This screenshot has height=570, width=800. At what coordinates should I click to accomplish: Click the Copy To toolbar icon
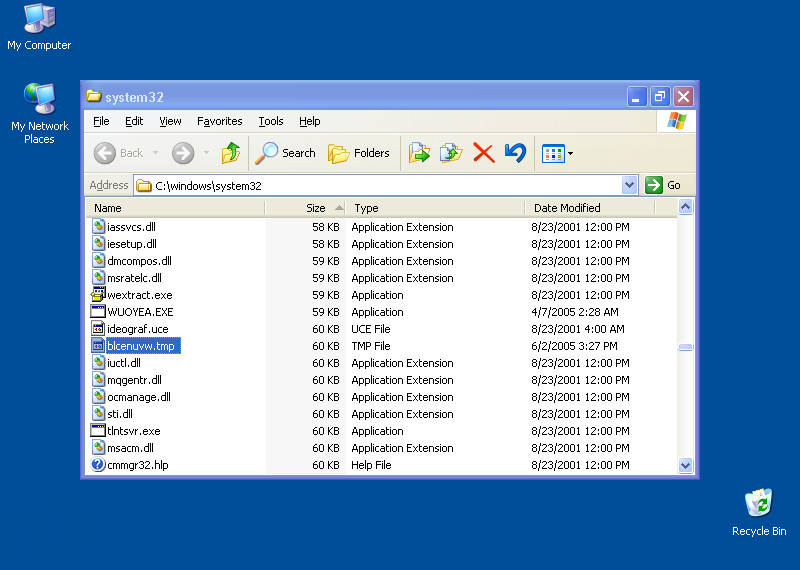pyautogui.click(x=451, y=153)
